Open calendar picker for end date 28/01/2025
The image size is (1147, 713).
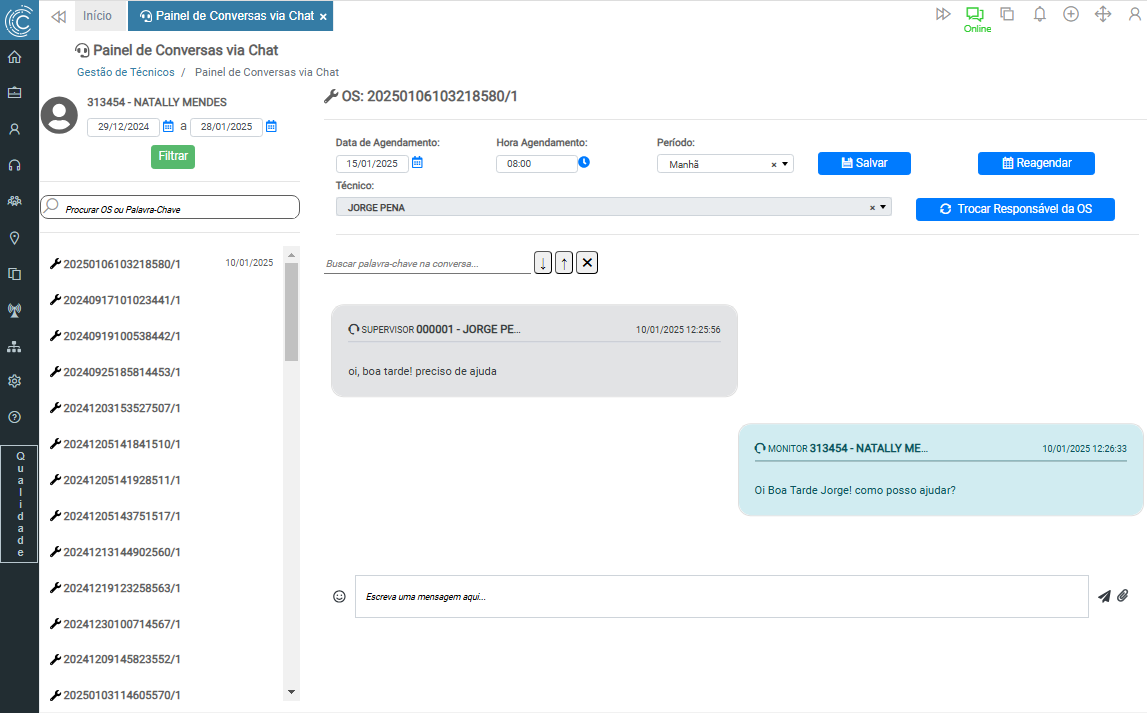click(271, 127)
